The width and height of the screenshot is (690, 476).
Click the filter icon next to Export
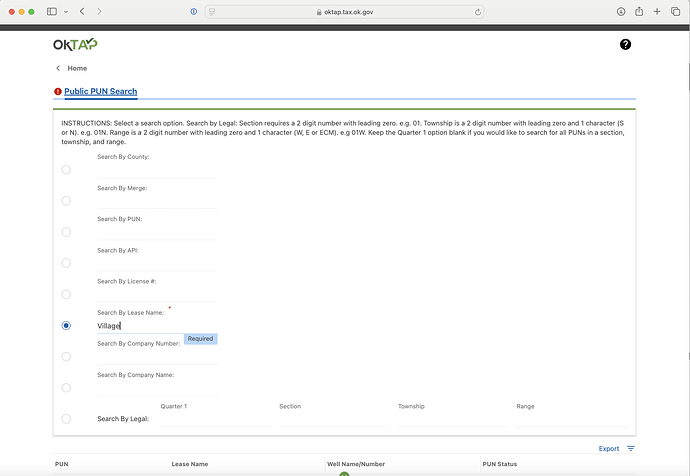coord(631,448)
